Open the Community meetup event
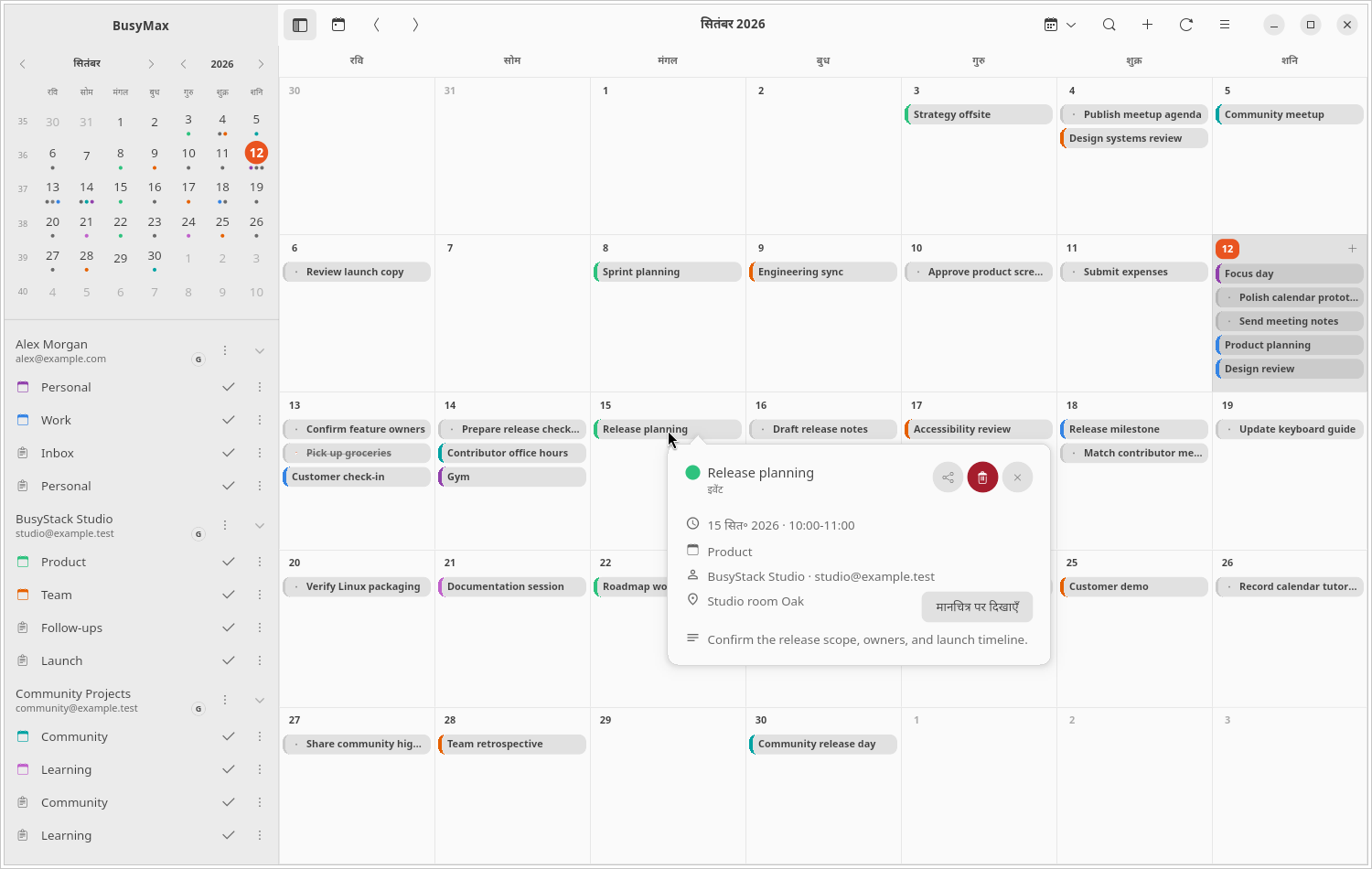Viewport: 1372px width, 869px height. 1290,114
